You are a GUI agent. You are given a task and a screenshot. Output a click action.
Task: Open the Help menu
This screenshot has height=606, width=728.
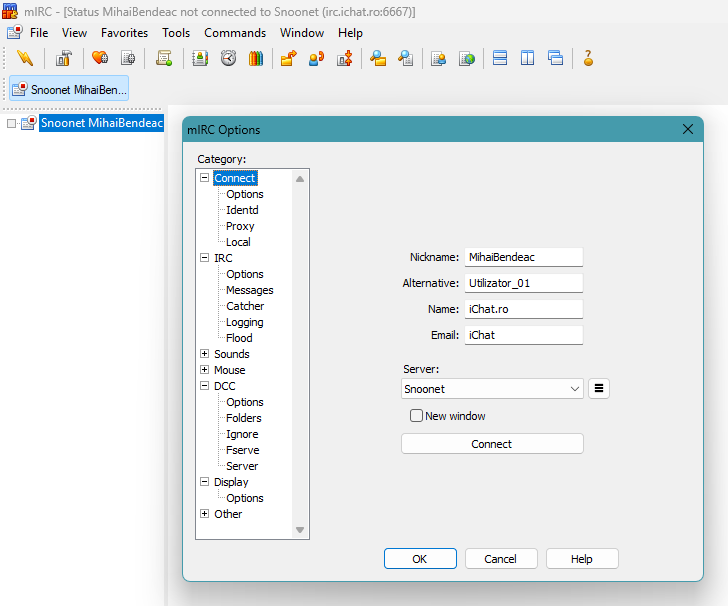click(350, 33)
